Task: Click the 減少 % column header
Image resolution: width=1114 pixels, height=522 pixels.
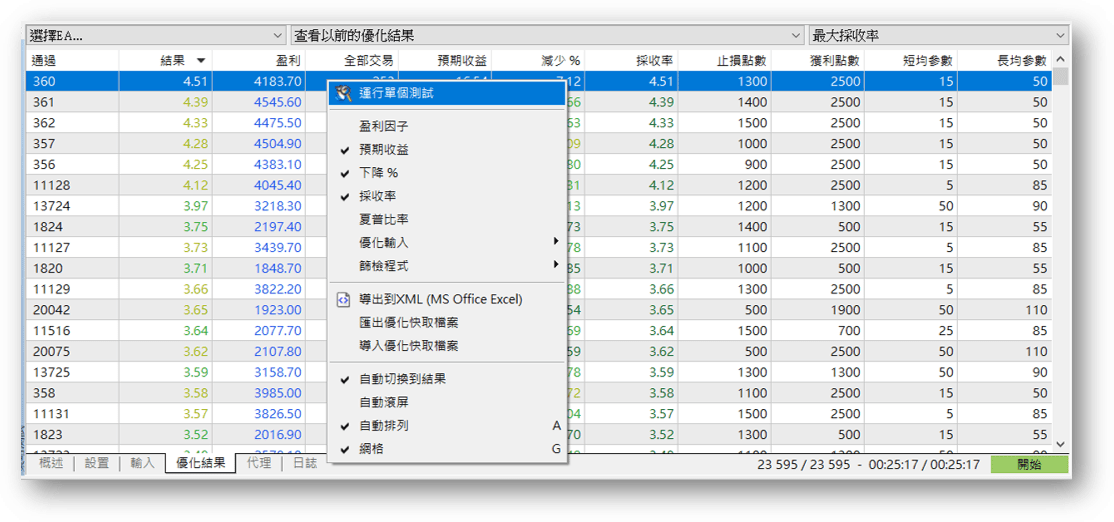Action: coord(538,60)
